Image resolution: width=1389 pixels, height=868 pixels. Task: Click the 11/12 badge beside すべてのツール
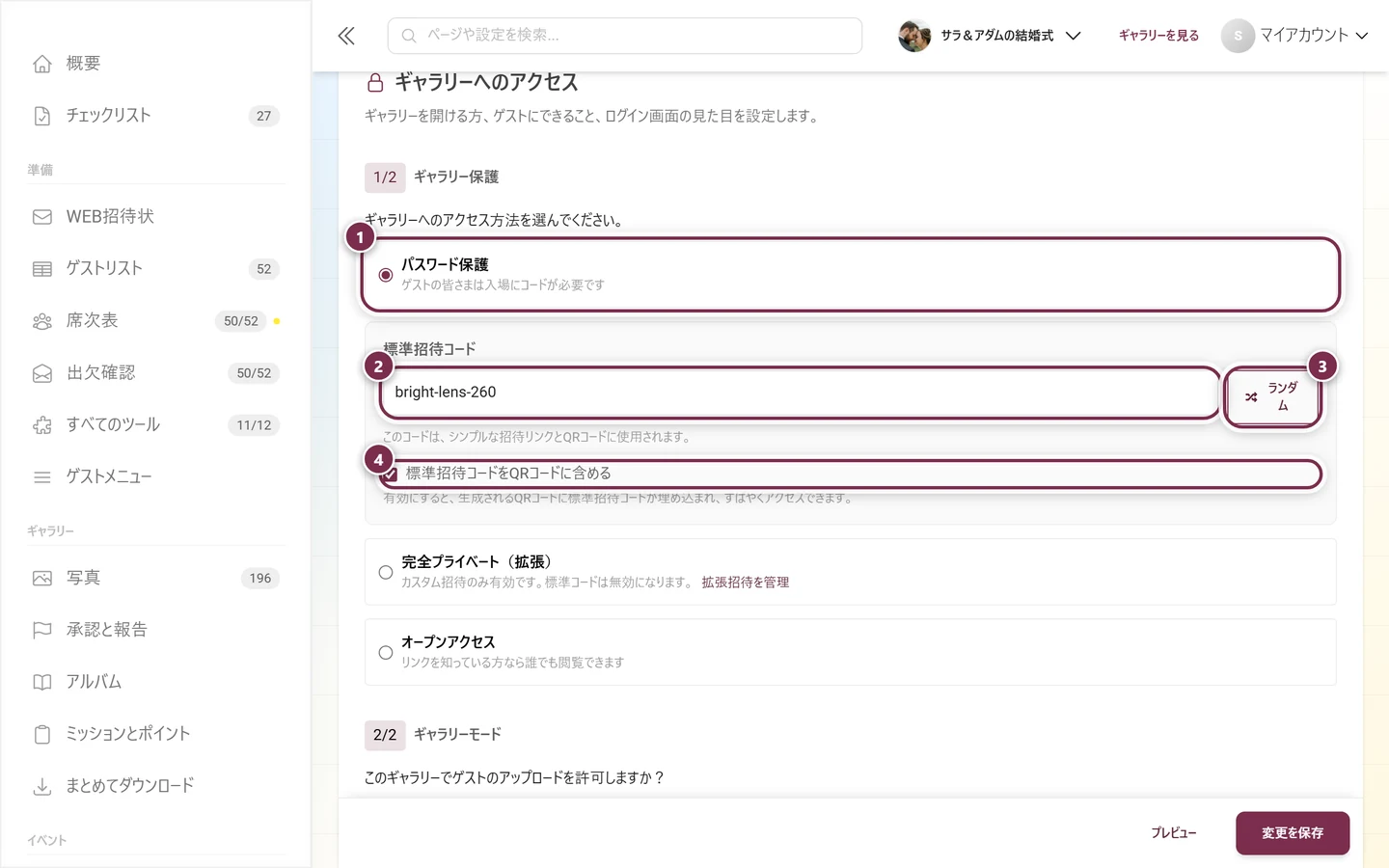coord(254,425)
